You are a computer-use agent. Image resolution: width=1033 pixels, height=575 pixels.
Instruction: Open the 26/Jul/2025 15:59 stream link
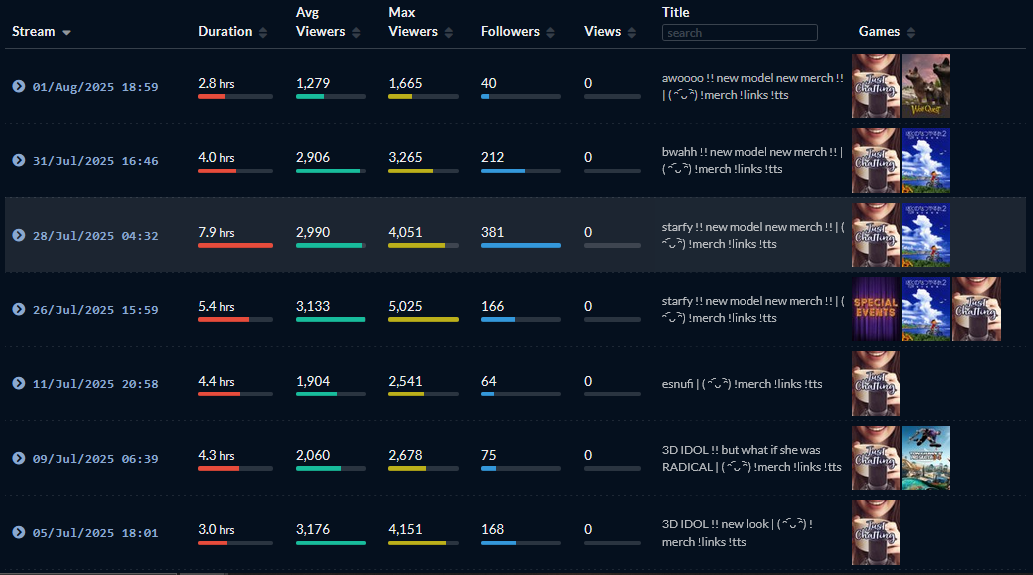point(96,310)
